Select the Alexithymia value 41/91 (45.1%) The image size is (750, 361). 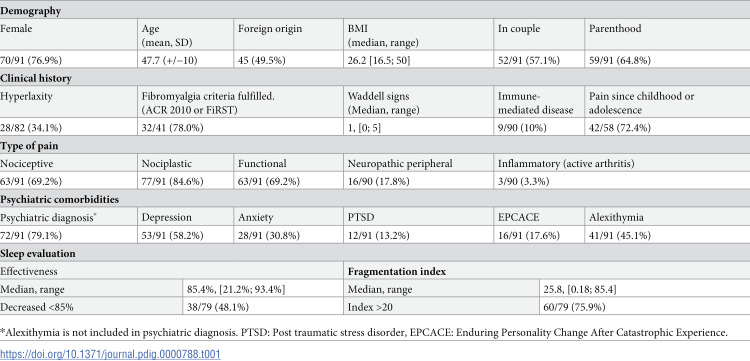[x=620, y=236]
